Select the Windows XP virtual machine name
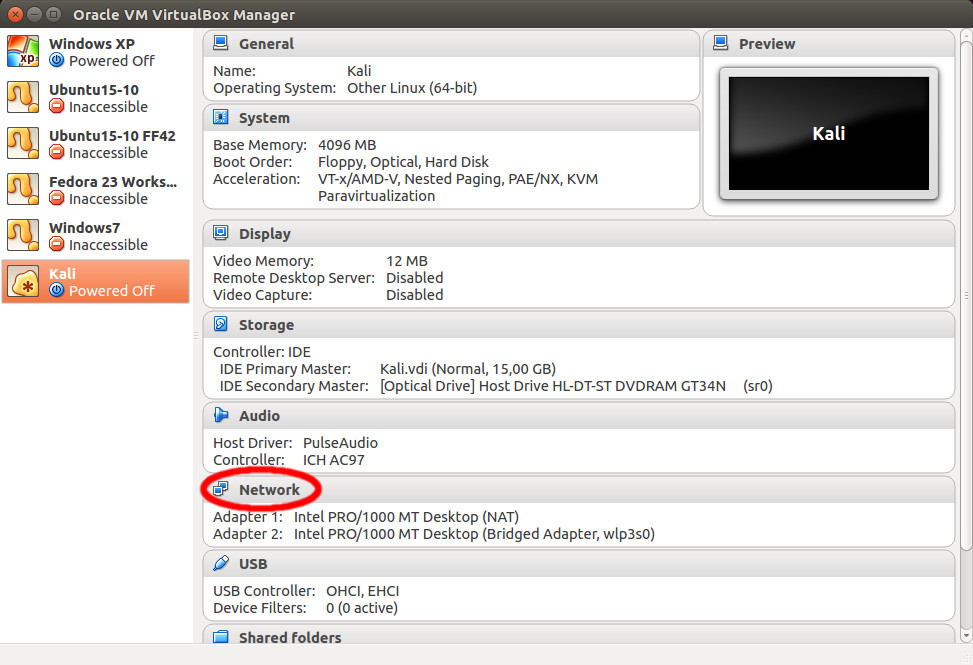The width and height of the screenshot is (973, 665). click(x=92, y=44)
